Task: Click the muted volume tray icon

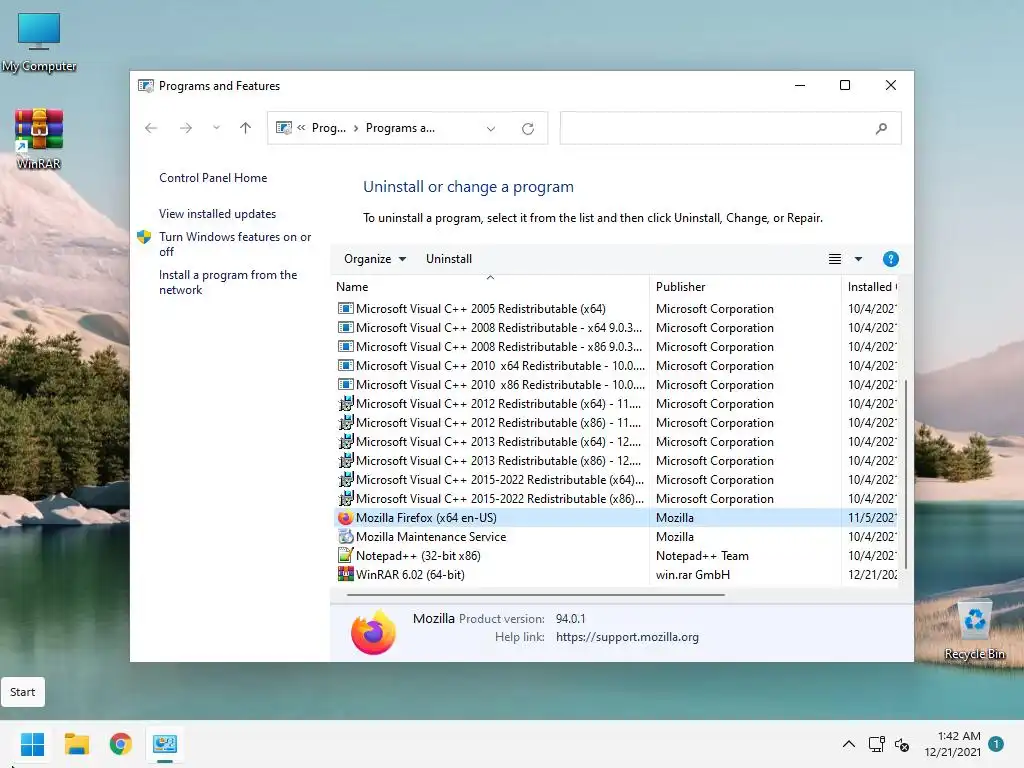Action: coord(902,744)
